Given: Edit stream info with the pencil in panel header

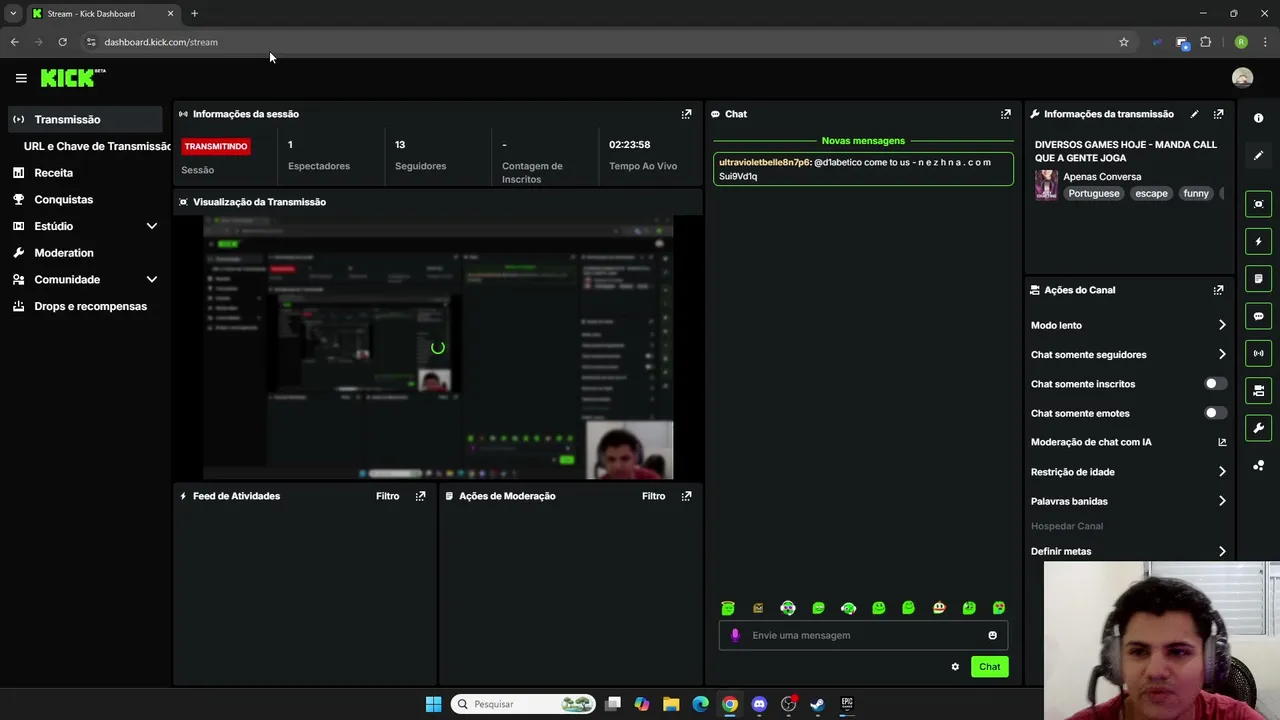Looking at the screenshot, I should [x=1194, y=114].
